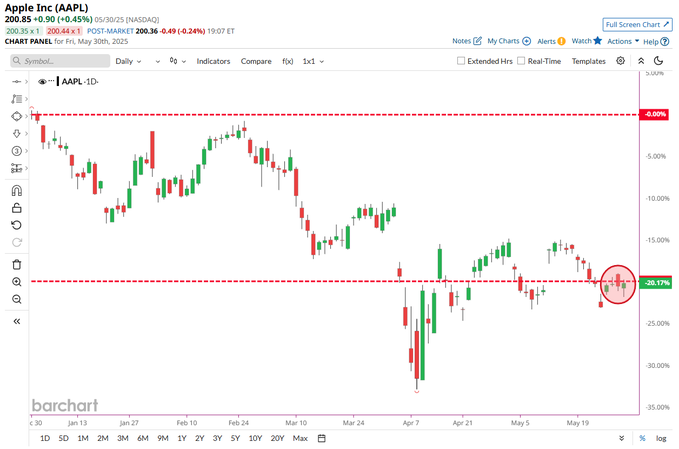Select the 1D time range
Screen dimensions: 679x449
(x=45, y=439)
